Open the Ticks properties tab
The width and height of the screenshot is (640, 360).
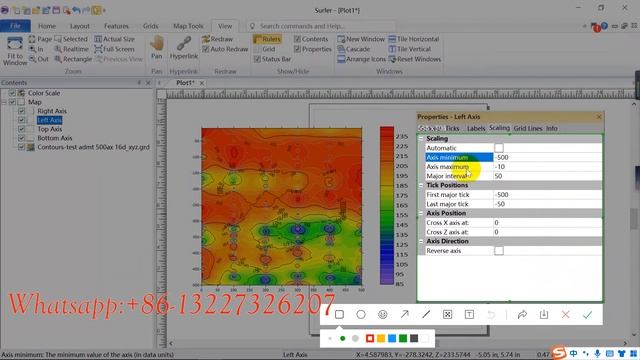(x=452, y=128)
